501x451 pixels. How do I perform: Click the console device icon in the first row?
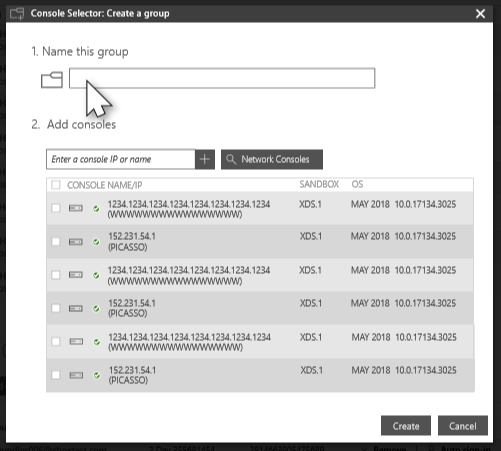(76, 208)
